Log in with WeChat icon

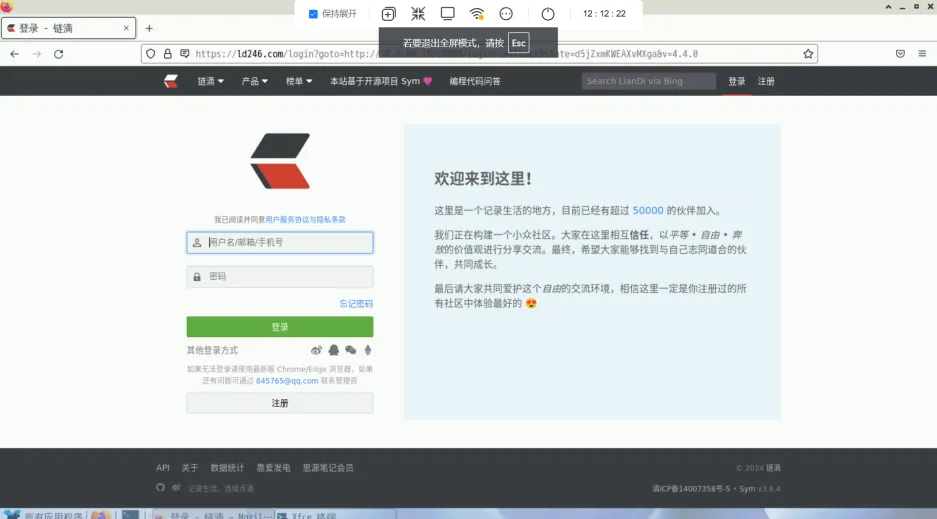351,351
